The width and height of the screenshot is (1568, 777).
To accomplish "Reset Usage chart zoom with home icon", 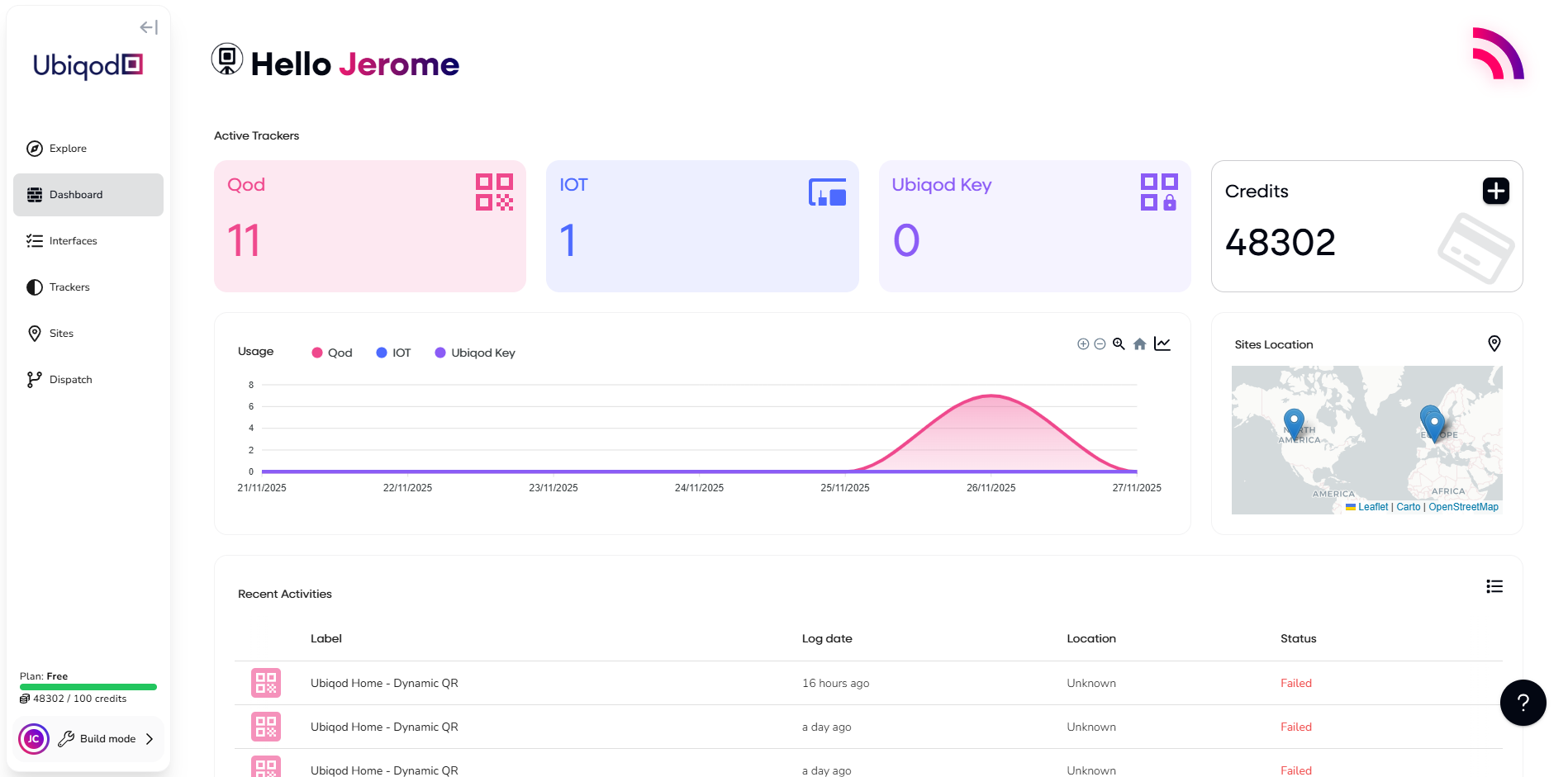I will click(x=1140, y=344).
